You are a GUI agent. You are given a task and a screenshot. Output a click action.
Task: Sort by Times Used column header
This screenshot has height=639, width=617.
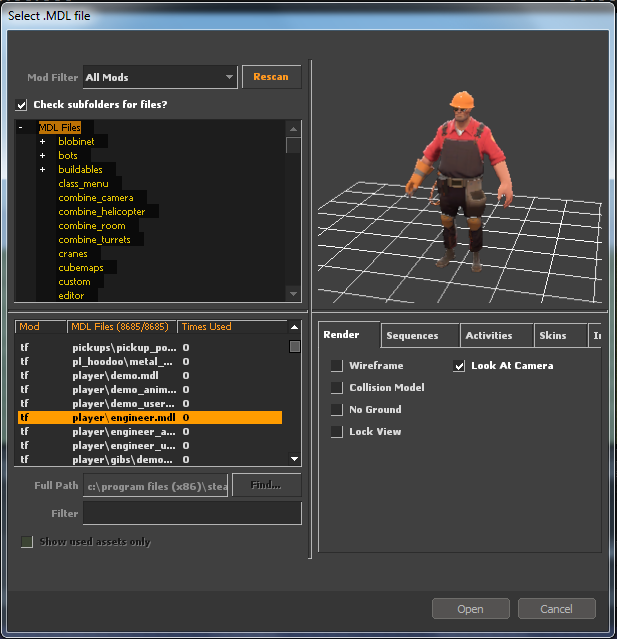tap(232, 327)
